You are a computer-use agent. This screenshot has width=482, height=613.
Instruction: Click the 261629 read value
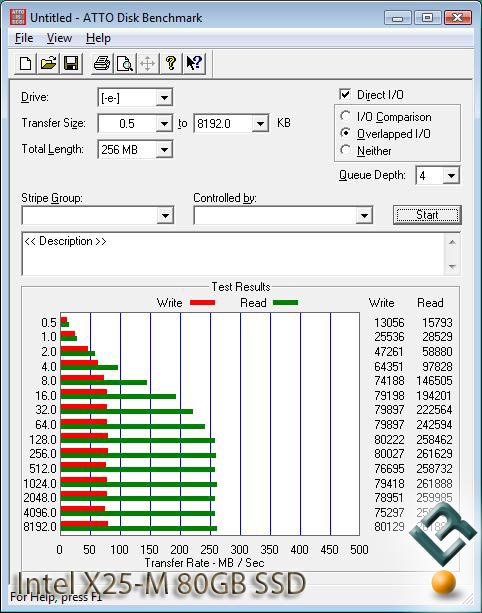click(434, 454)
